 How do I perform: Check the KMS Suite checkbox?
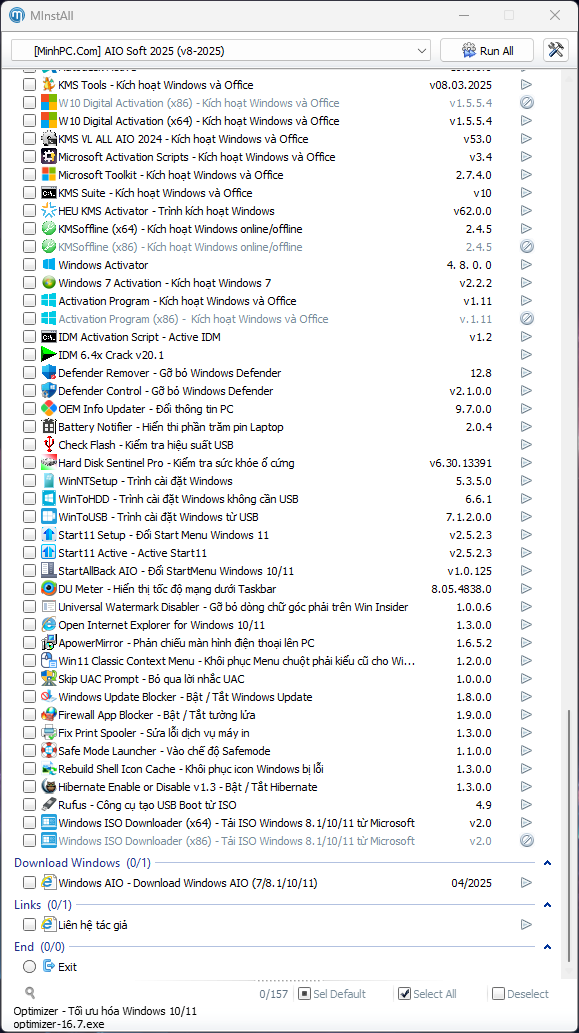30,193
